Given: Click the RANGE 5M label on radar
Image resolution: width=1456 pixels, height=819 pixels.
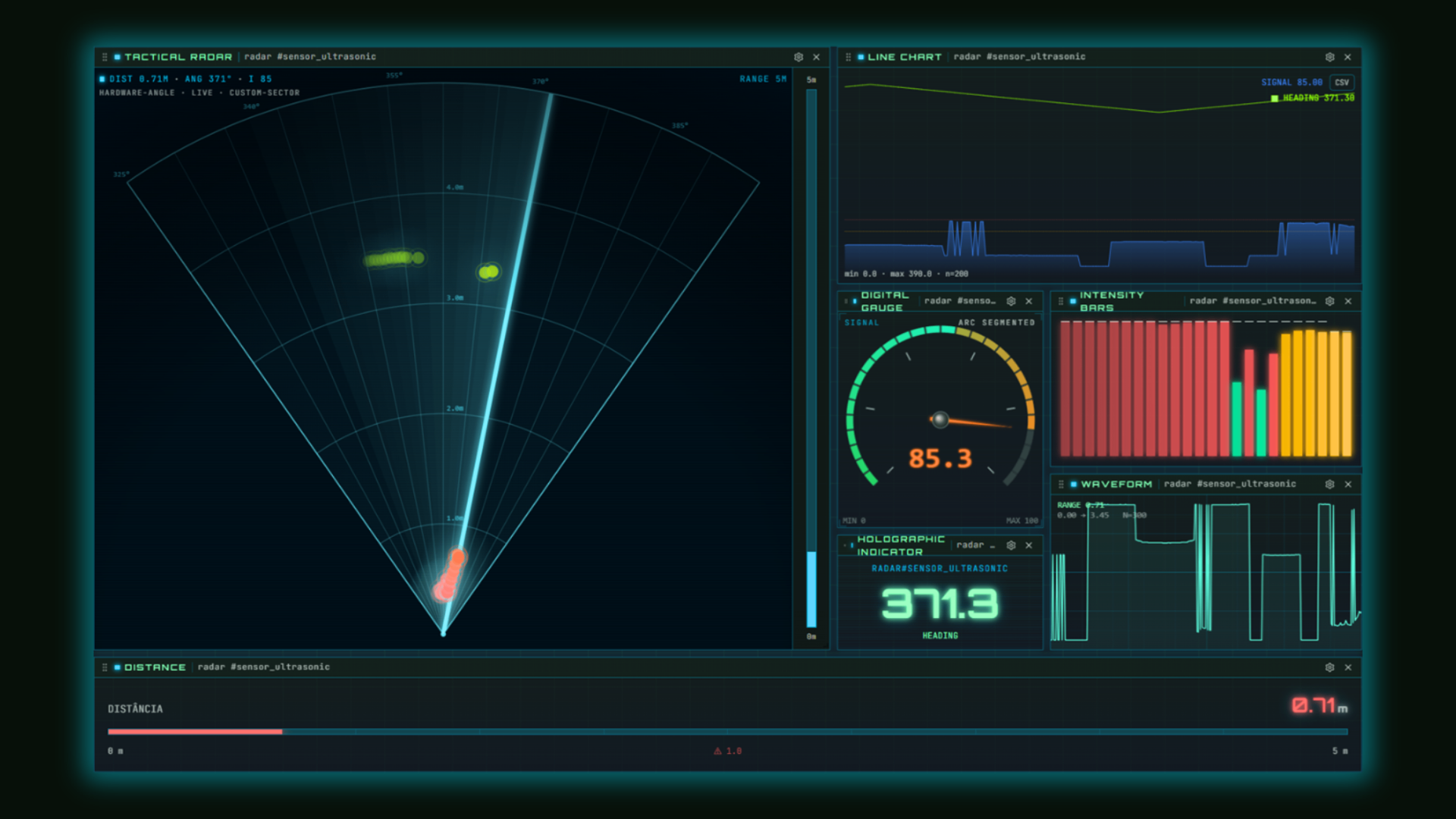Looking at the screenshot, I should pyautogui.click(x=763, y=79).
